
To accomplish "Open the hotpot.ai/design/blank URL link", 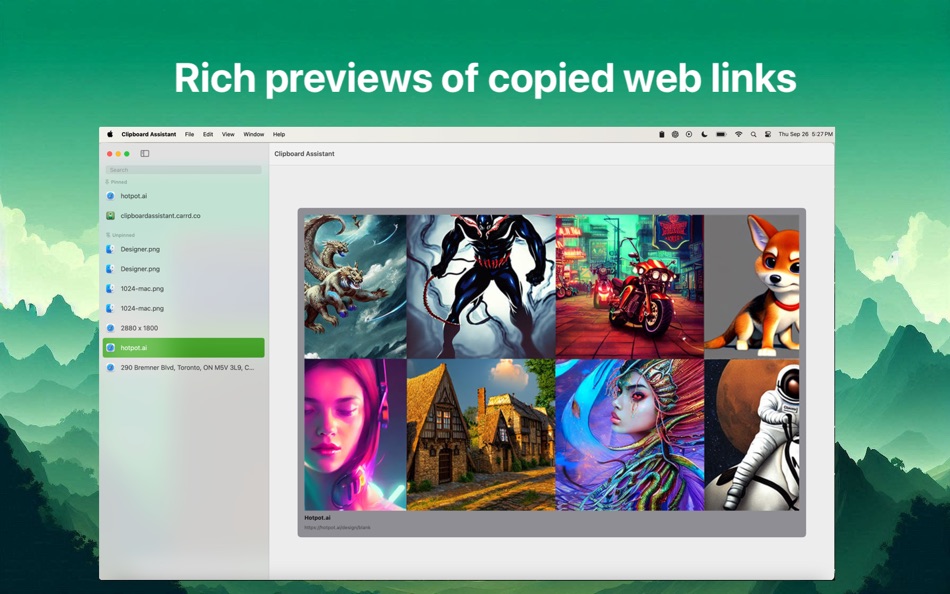I will [337, 527].
